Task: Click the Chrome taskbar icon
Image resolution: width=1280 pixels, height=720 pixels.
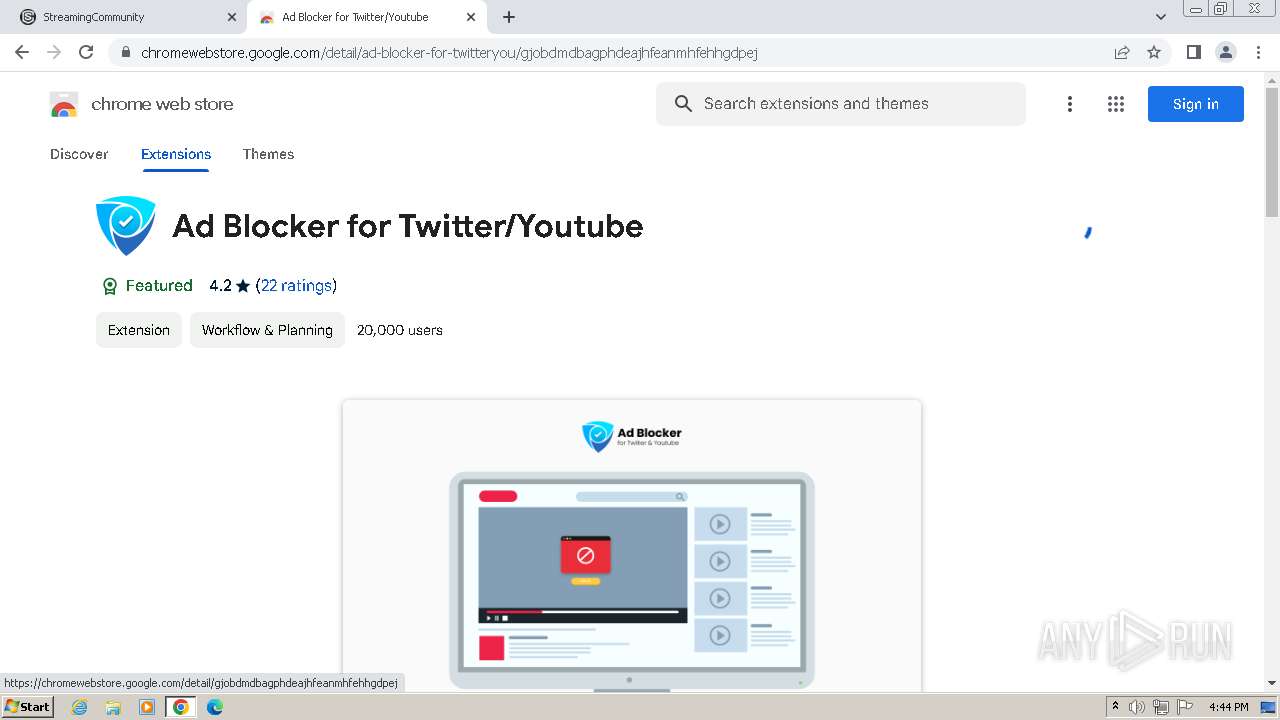Action: tap(180, 707)
